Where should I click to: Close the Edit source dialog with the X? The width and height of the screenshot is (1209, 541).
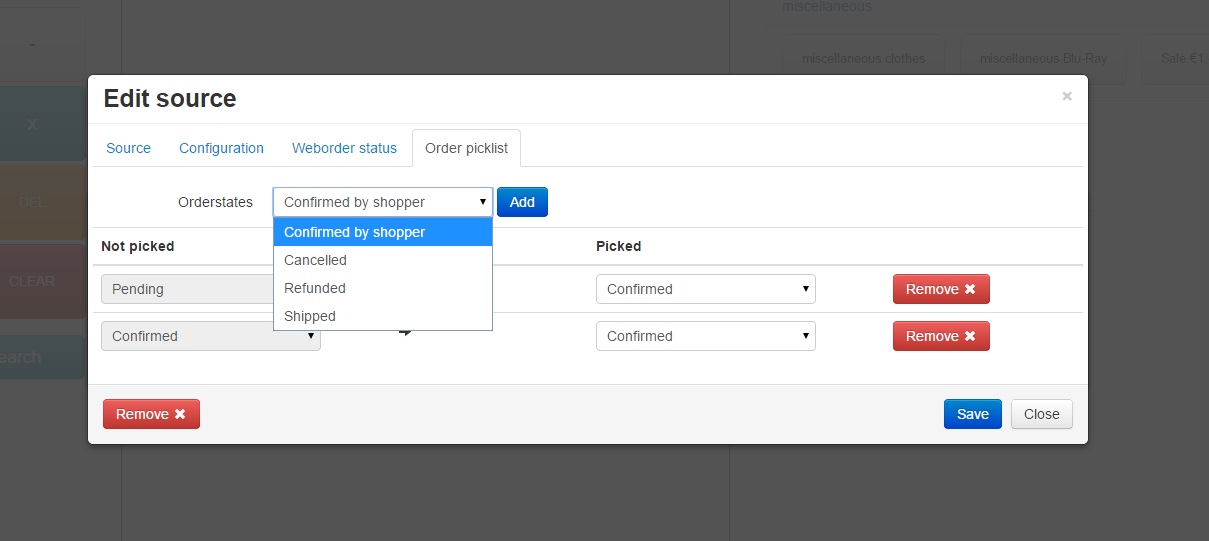pos(1067,96)
